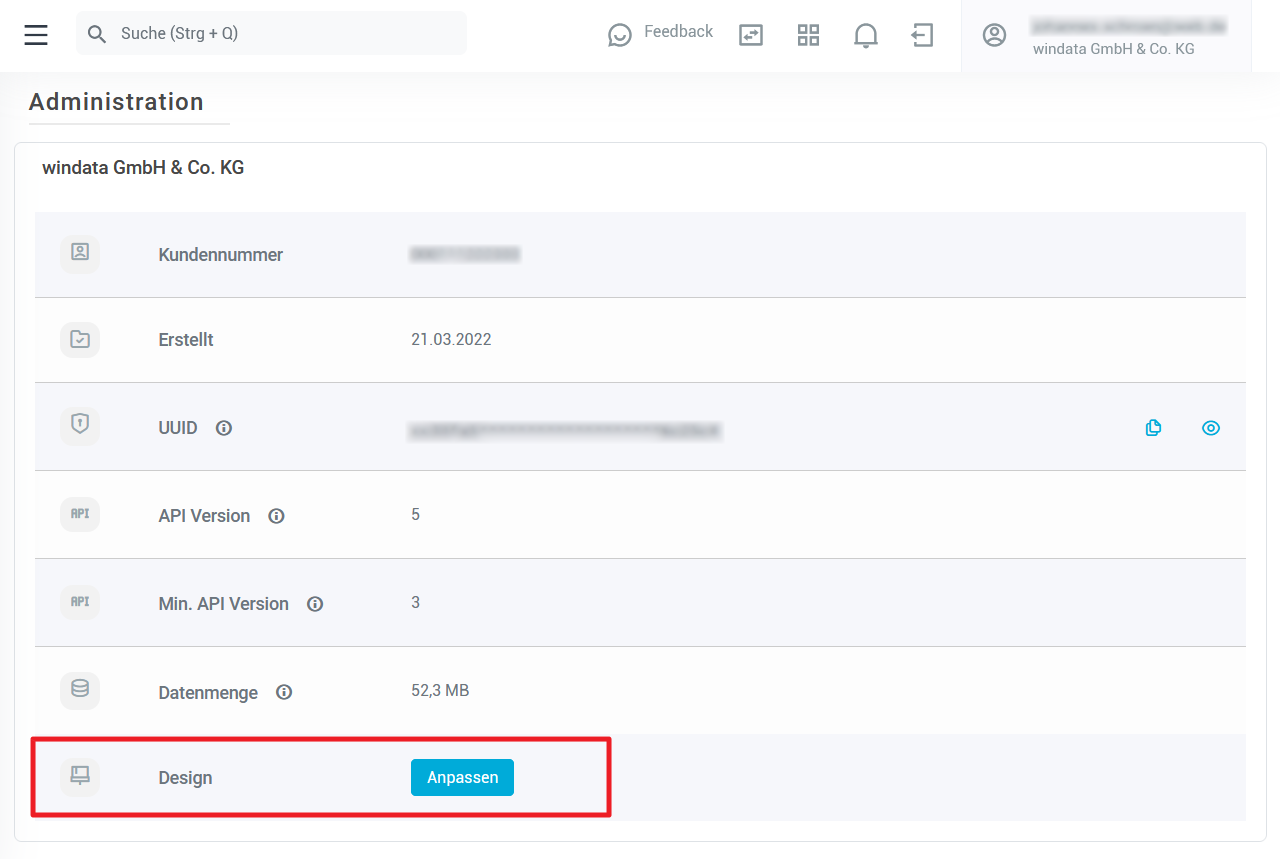
Task: Click the Kundennummer row icon
Action: tap(80, 253)
